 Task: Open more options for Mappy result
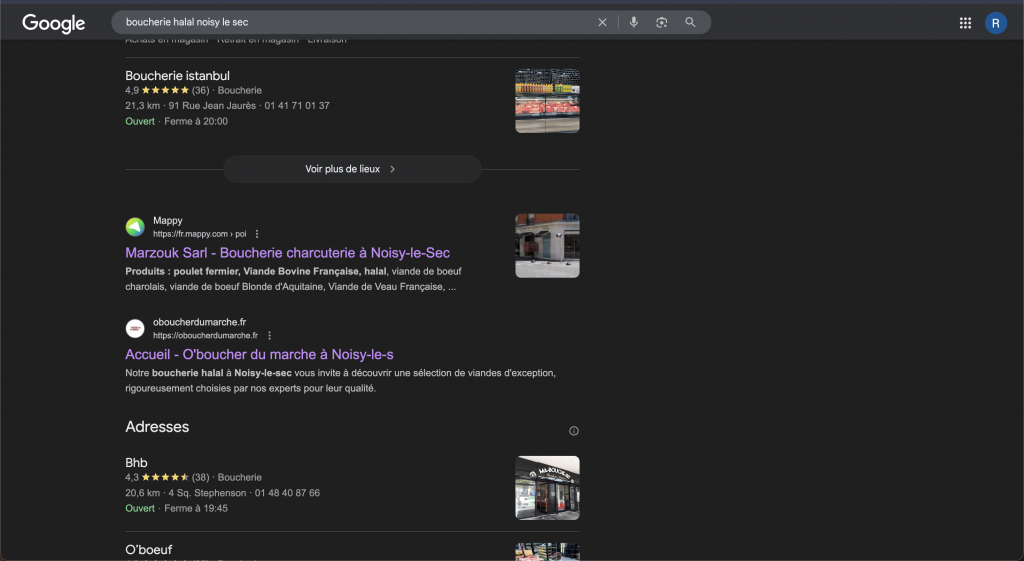[x=257, y=234]
